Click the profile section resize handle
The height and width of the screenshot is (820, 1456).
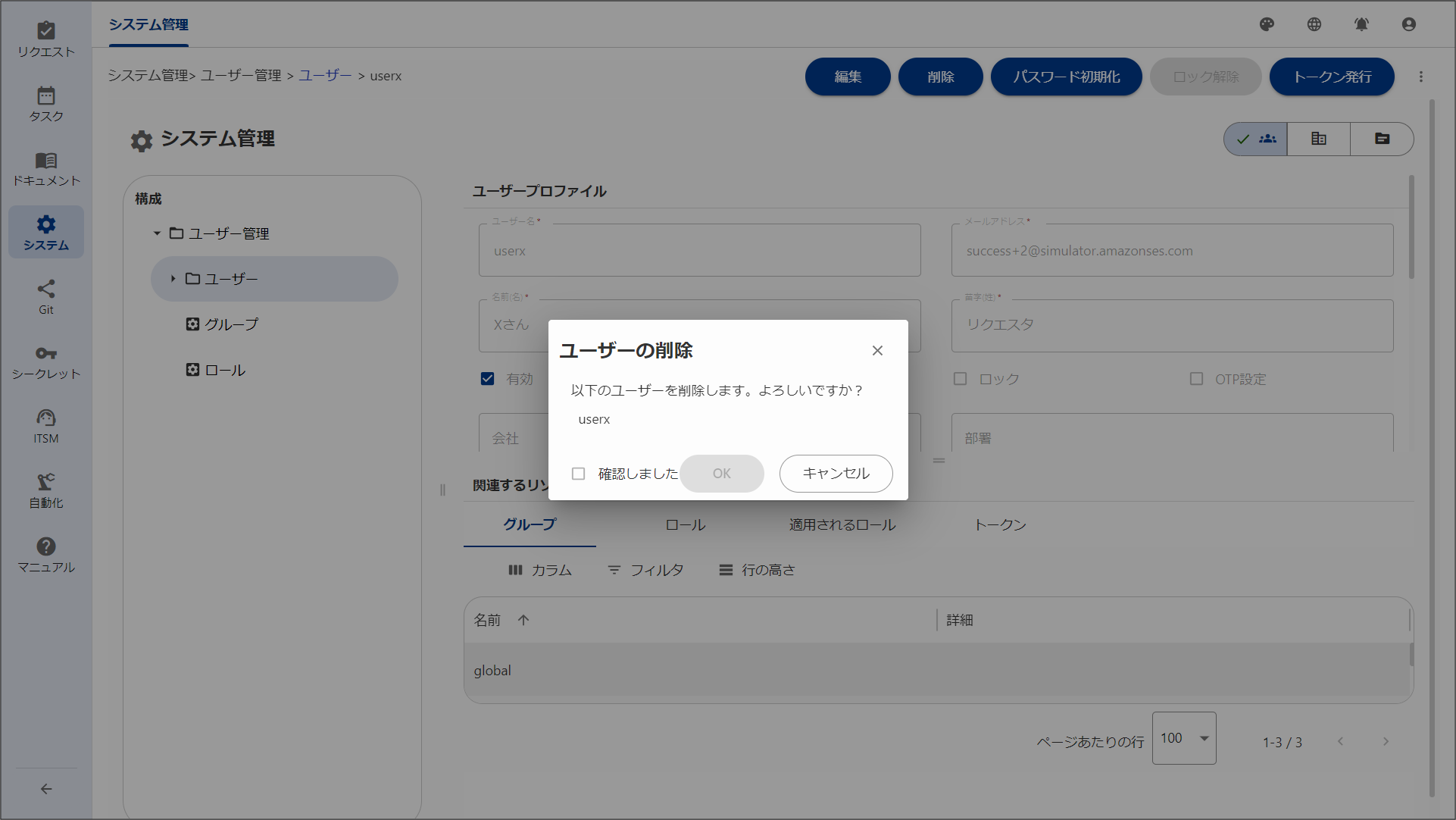point(939,460)
